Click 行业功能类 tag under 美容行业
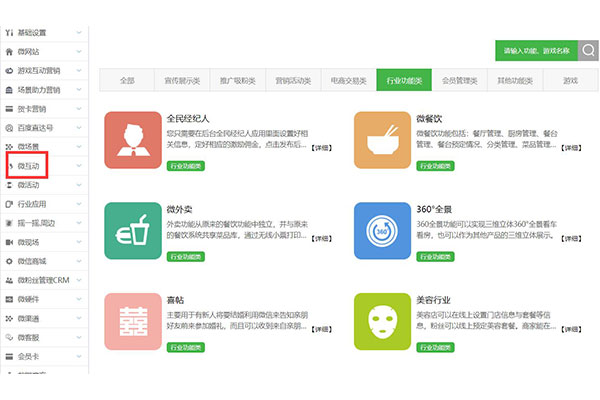 coord(435,347)
